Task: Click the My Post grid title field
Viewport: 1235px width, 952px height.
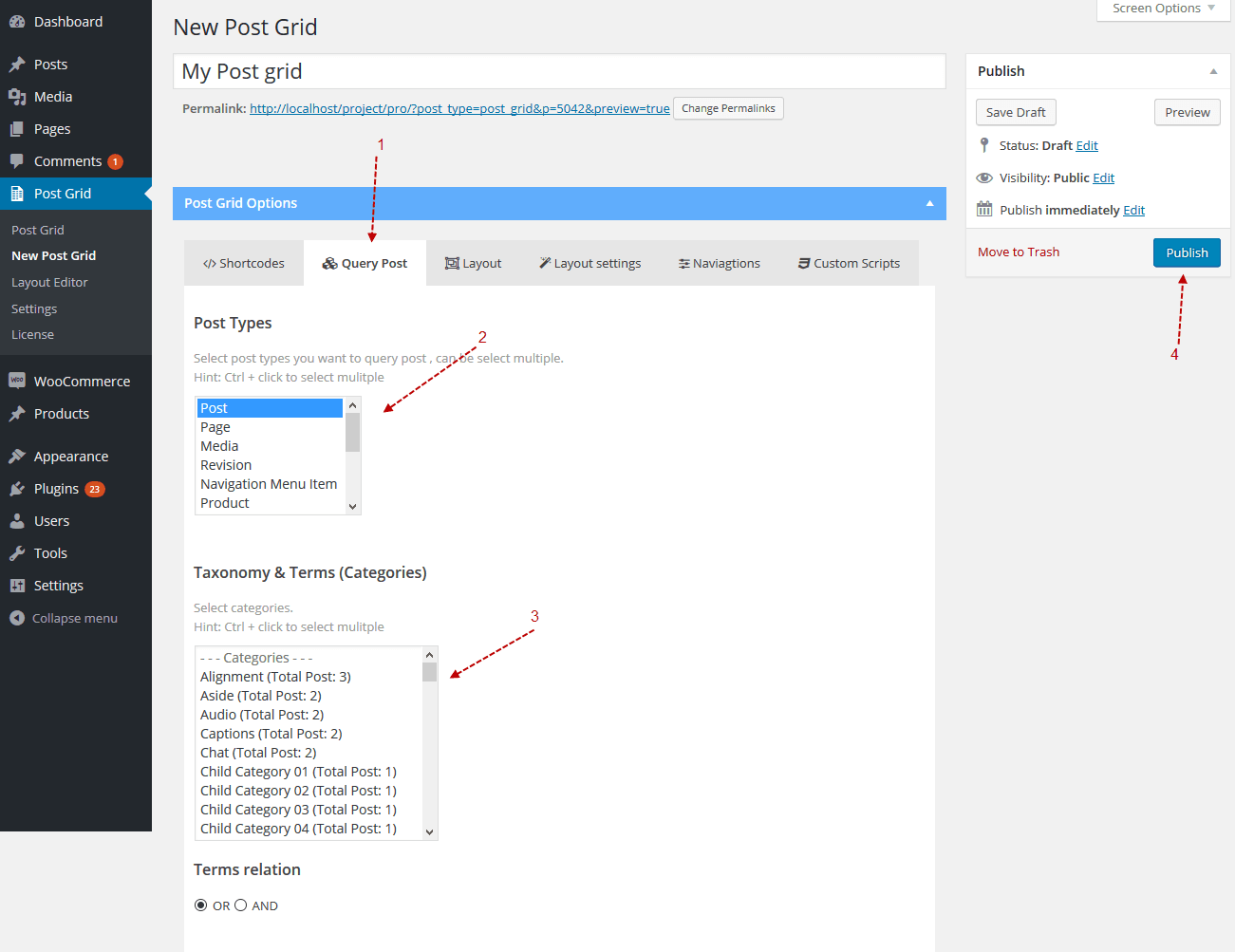Action: pos(559,71)
